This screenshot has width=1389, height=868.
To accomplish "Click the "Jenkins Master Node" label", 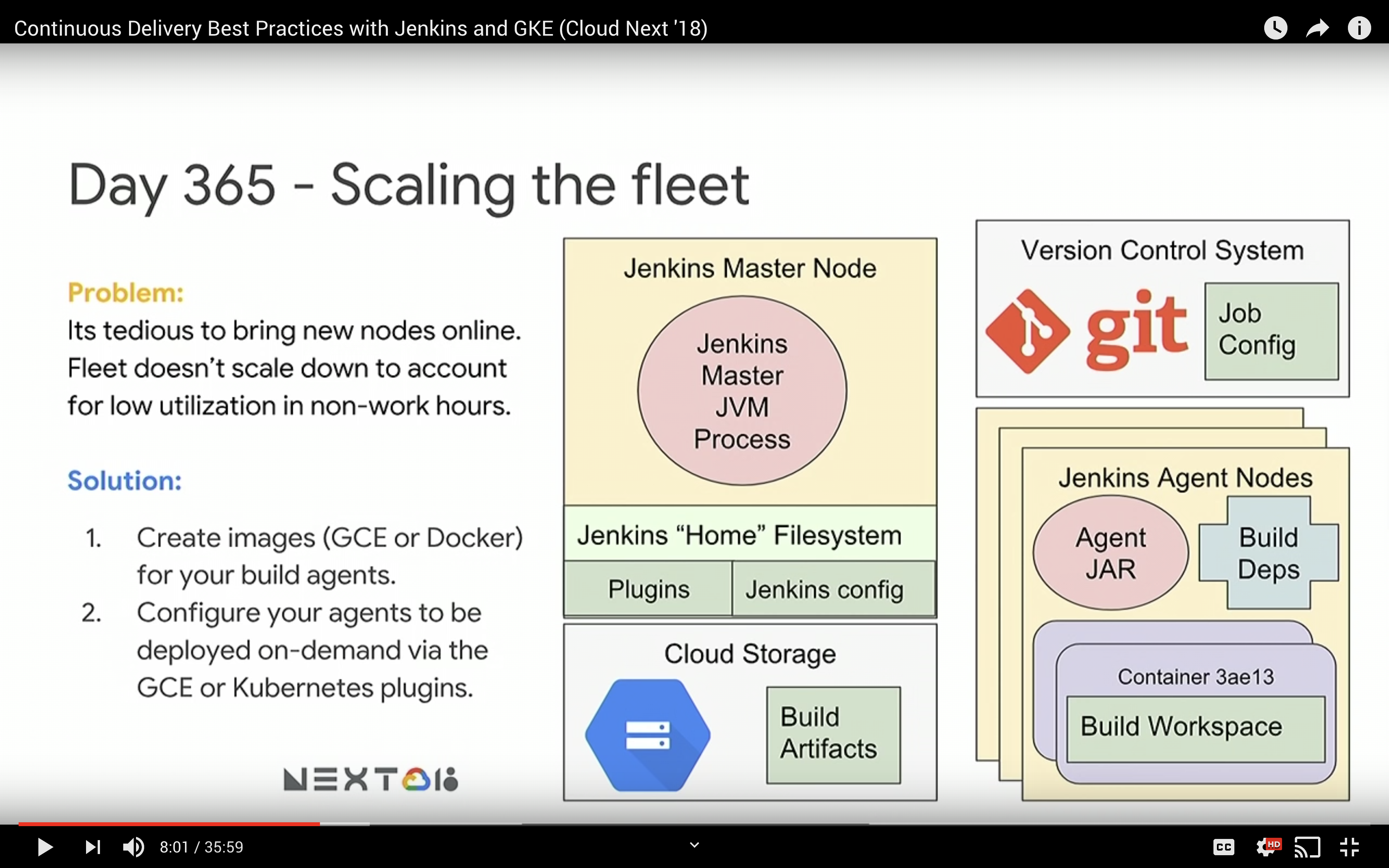I will pyautogui.click(x=750, y=268).
